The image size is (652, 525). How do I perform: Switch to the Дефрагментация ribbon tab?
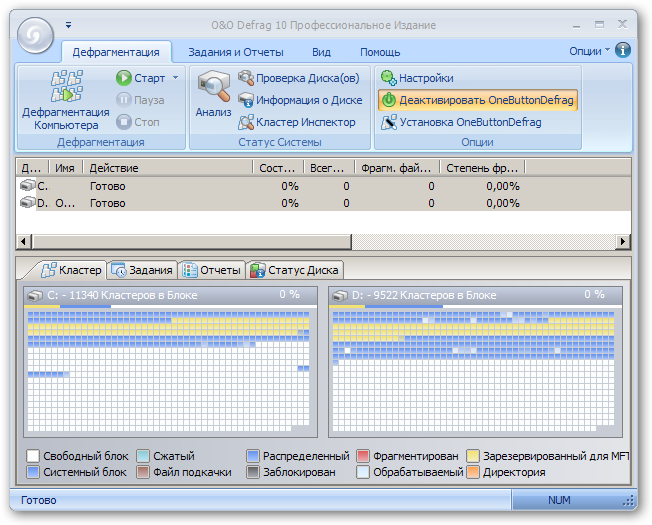[116, 52]
